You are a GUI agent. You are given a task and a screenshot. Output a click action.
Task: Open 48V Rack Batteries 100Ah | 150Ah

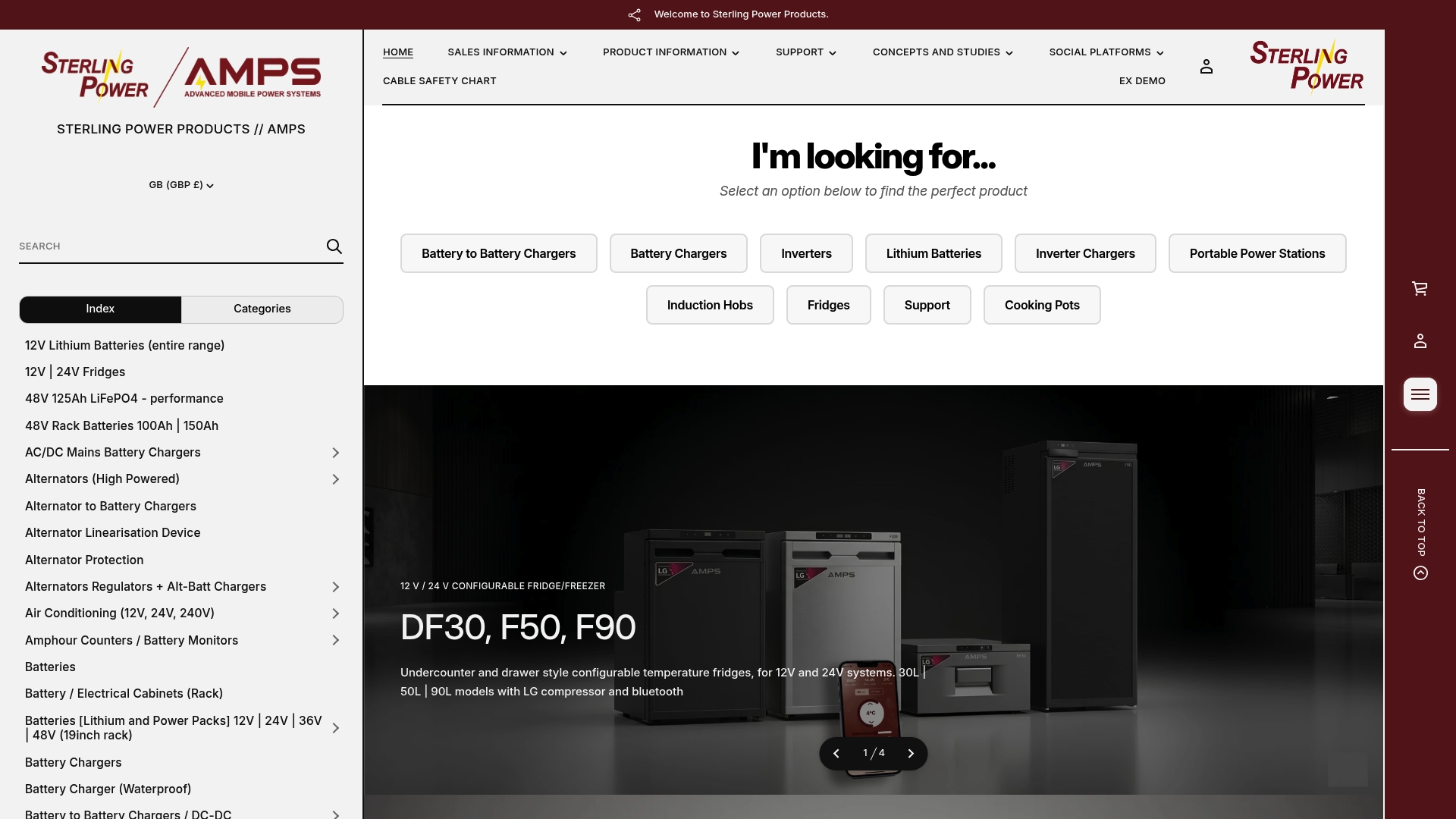click(x=122, y=426)
